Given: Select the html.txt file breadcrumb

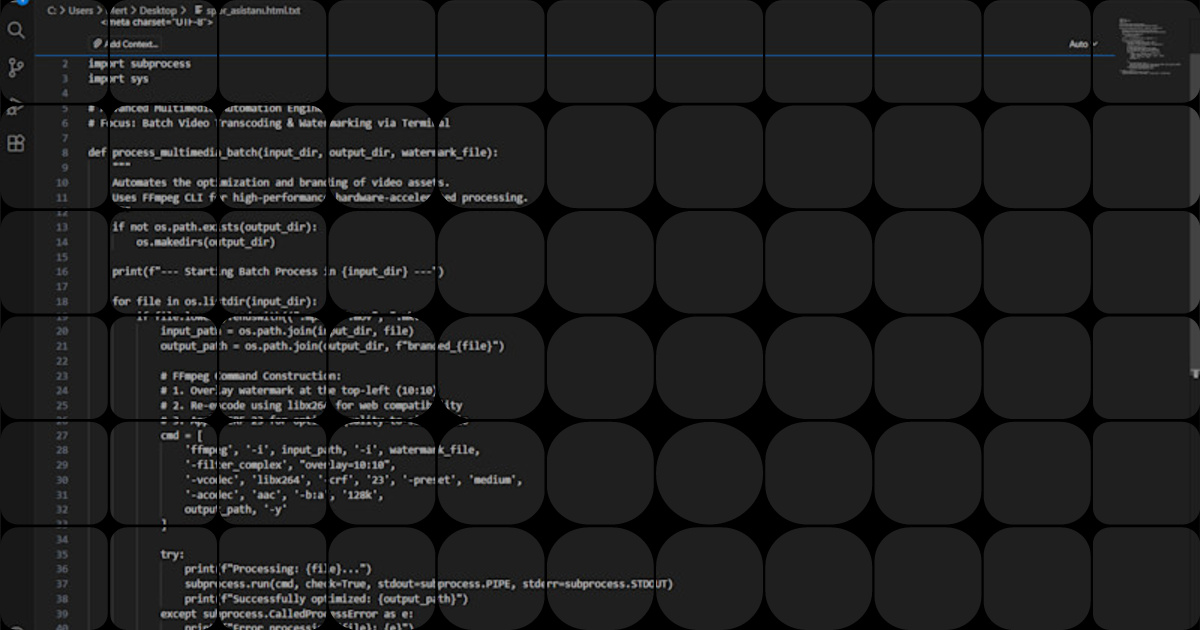Looking at the screenshot, I should coord(253,10).
